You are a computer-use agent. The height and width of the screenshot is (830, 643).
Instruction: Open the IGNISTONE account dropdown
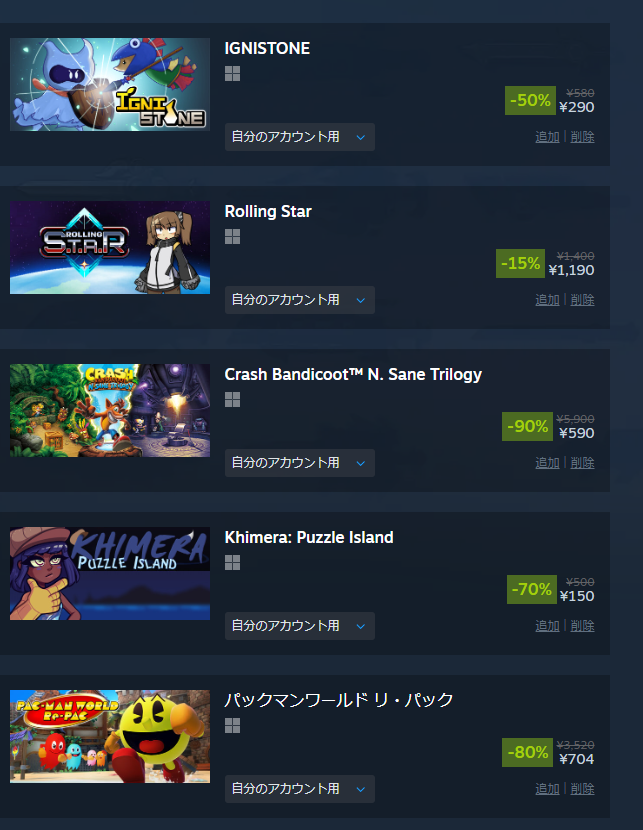click(300, 137)
